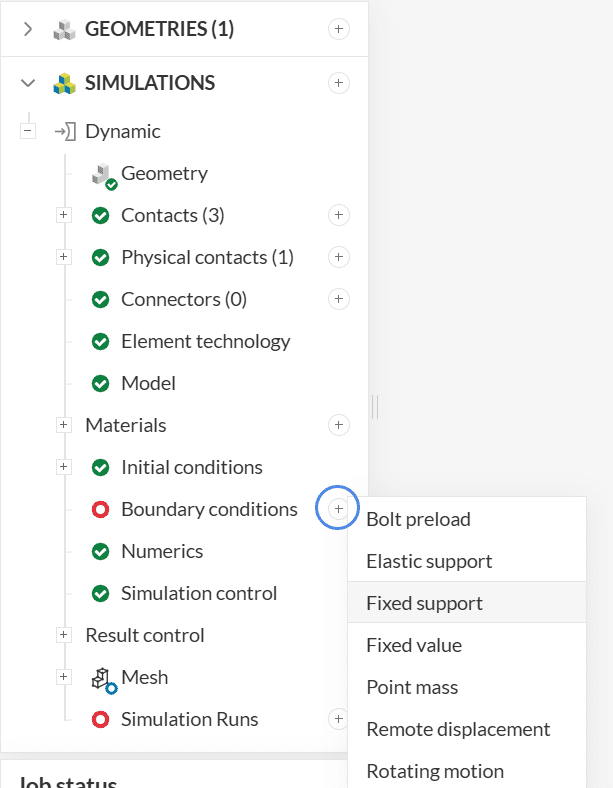Choose Bolt preload boundary condition

(x=418, y=519)
